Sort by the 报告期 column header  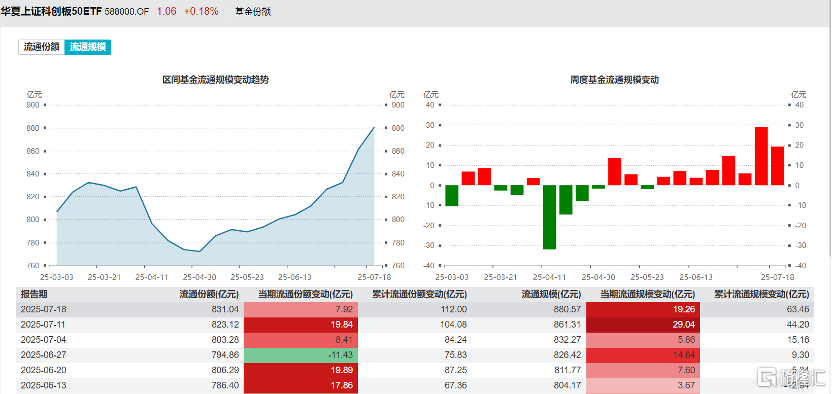(33, 294)
